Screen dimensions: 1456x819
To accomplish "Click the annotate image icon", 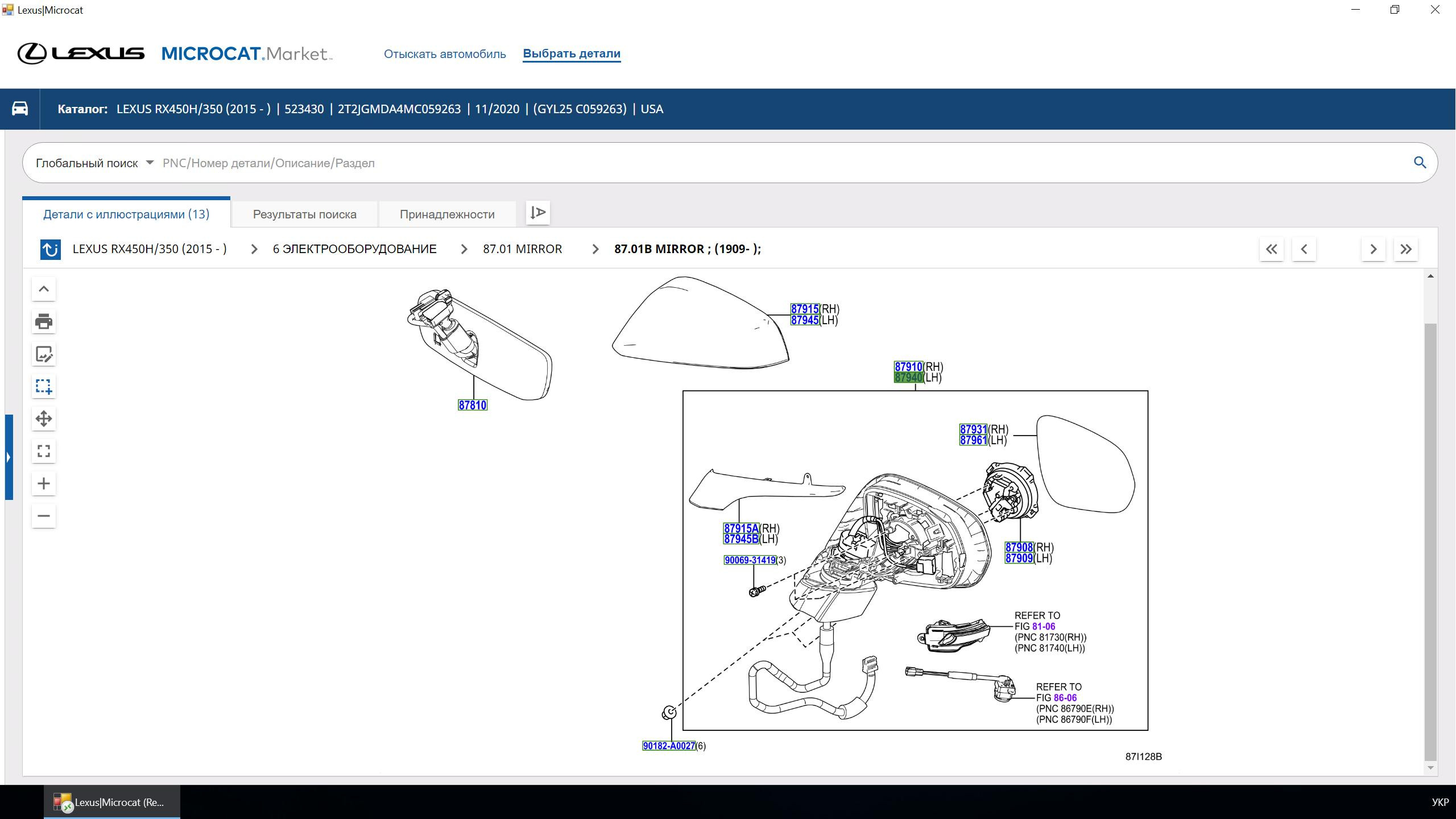I will coord(44,354).
